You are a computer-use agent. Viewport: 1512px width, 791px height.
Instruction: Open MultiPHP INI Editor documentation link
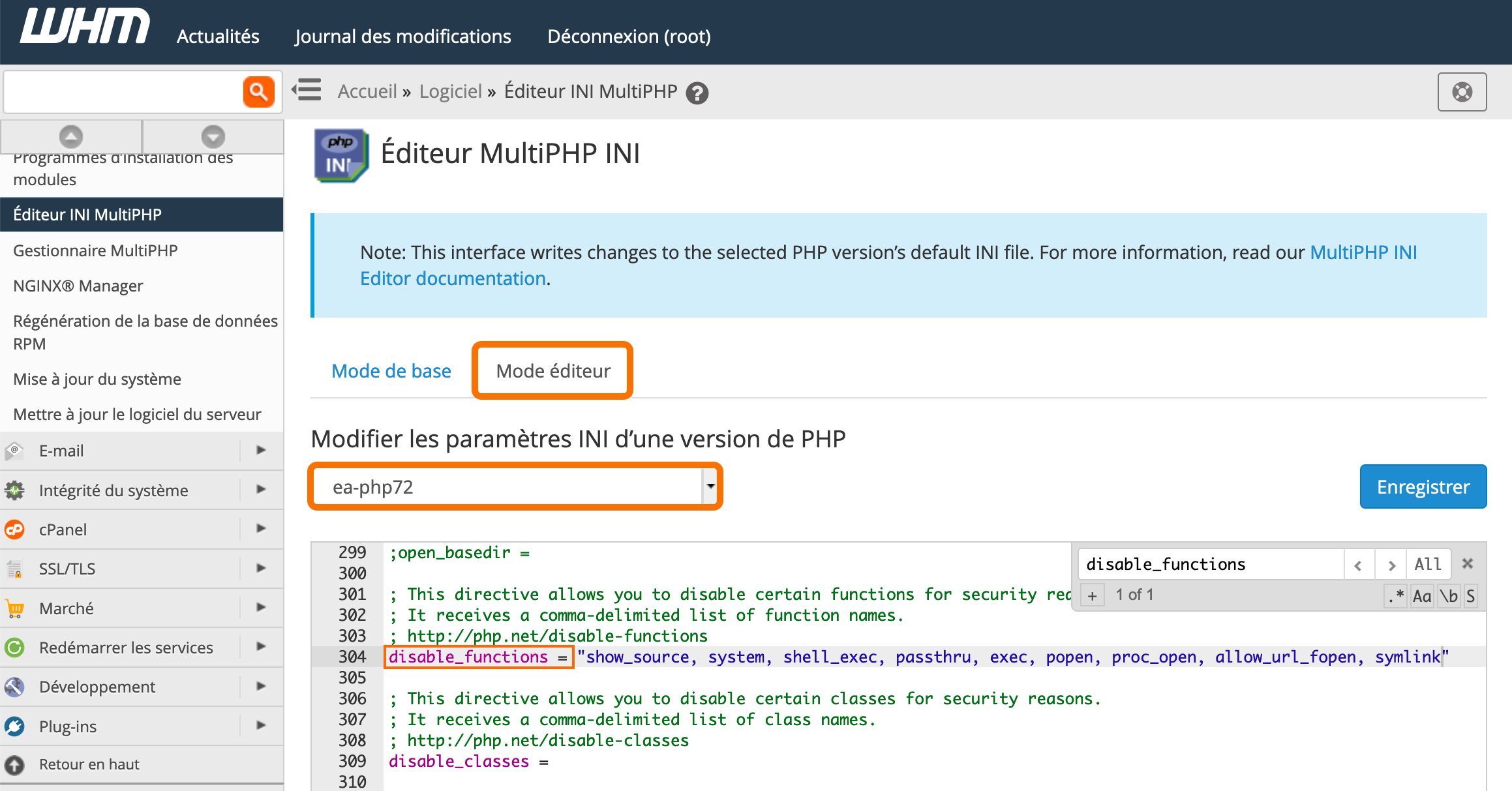(x=888, y=265)
